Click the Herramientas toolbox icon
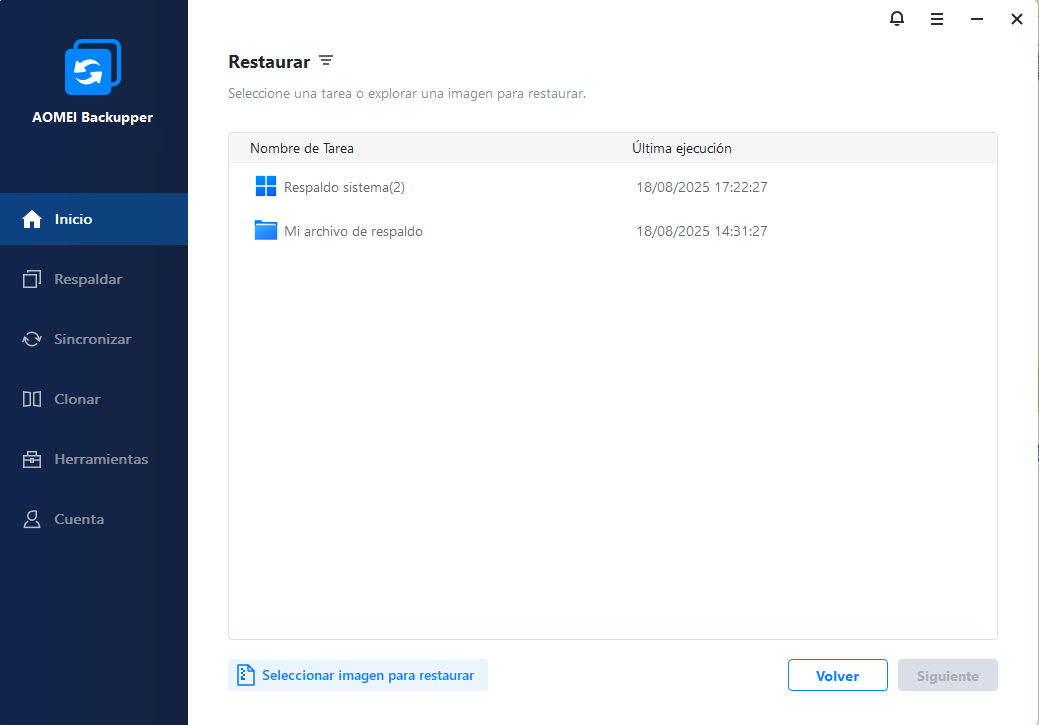 tap(32, 459)
